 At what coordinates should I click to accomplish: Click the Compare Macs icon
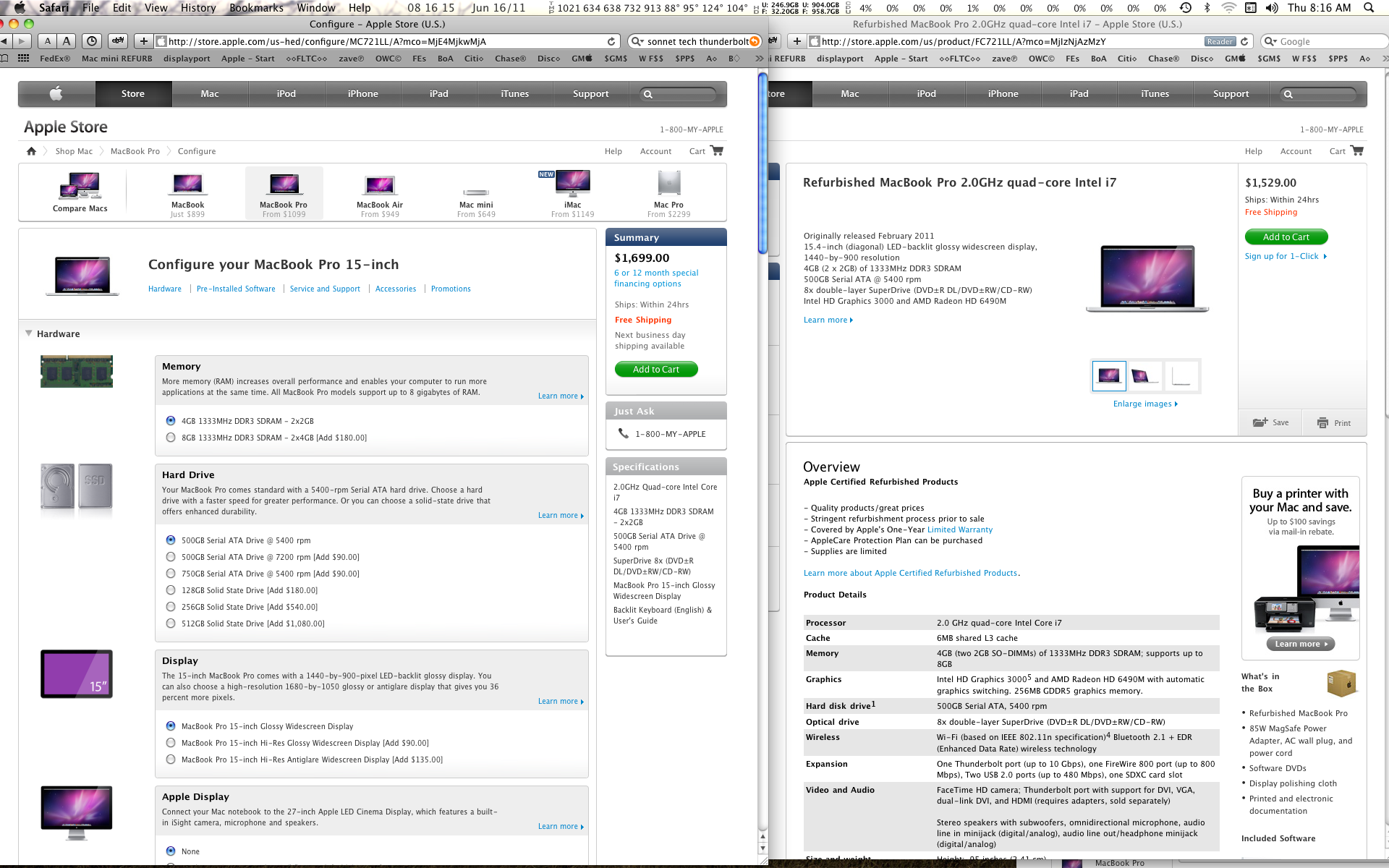click(x=80, y=185)
